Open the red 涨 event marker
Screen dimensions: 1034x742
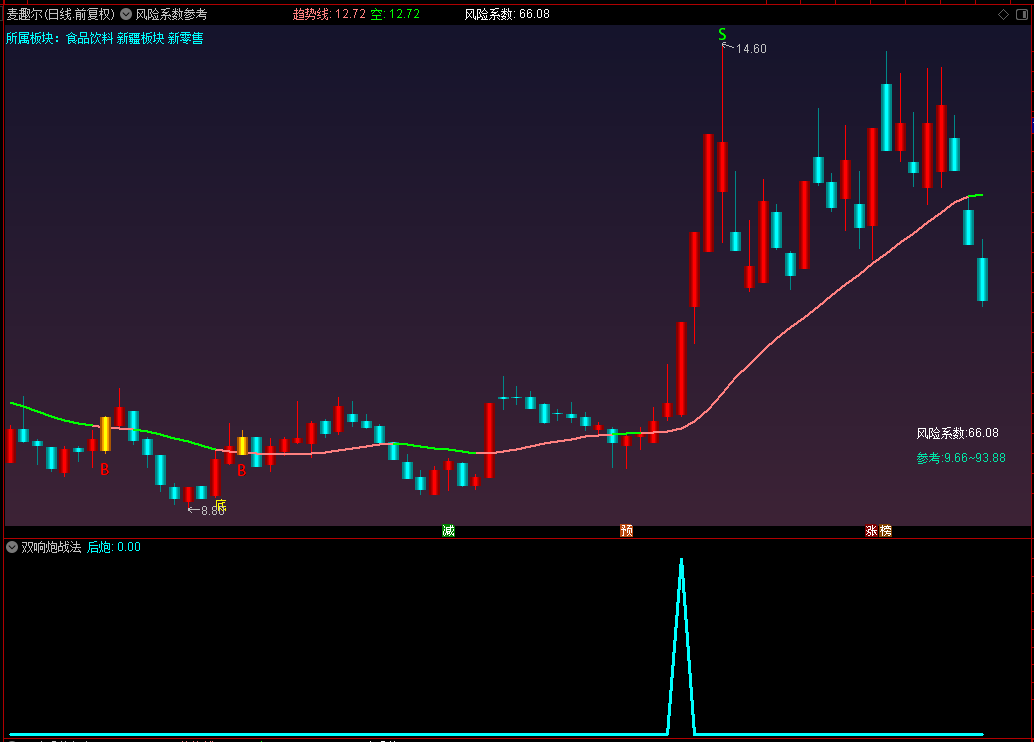[872, 531]
